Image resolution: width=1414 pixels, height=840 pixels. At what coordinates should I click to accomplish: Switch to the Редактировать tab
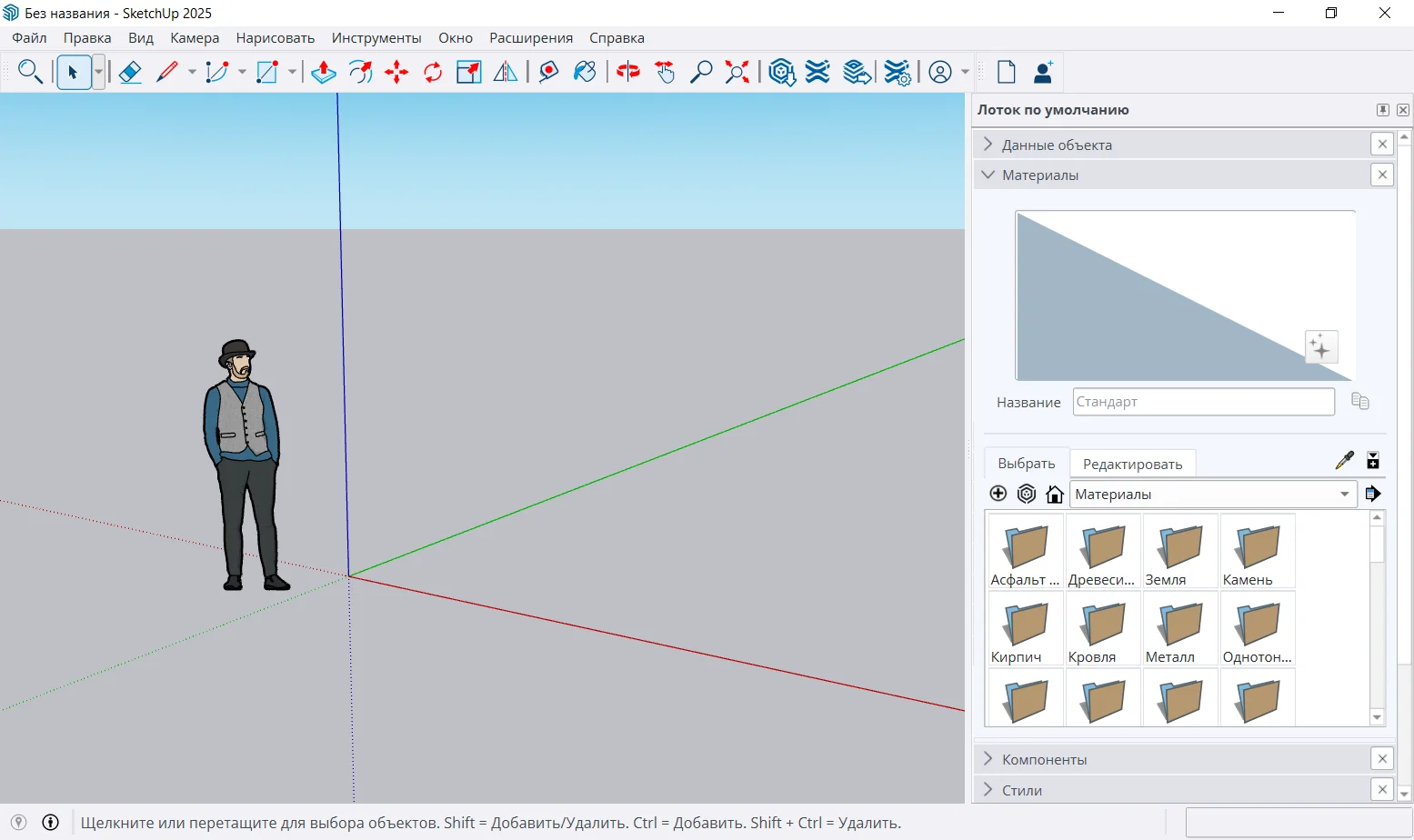1132,464
